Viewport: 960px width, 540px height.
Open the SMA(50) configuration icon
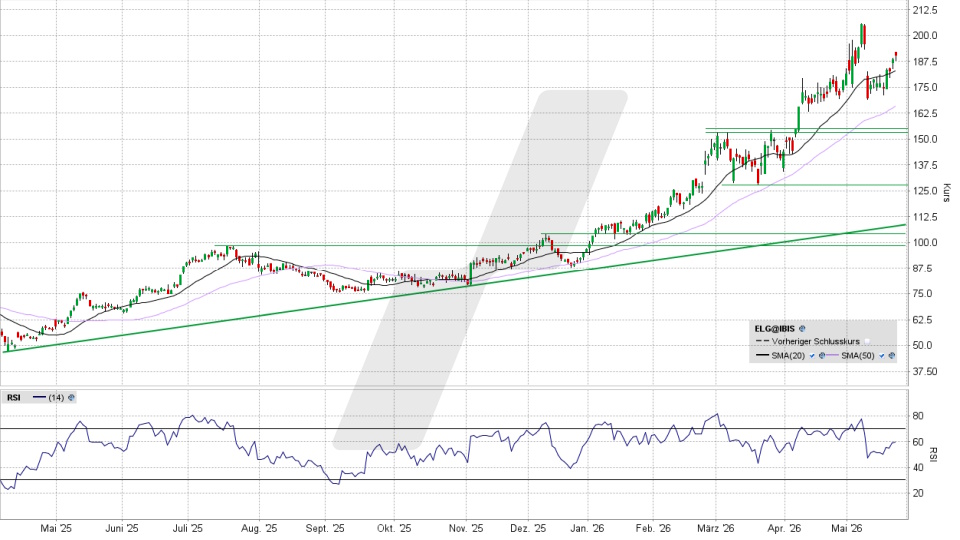click(891, 355)
